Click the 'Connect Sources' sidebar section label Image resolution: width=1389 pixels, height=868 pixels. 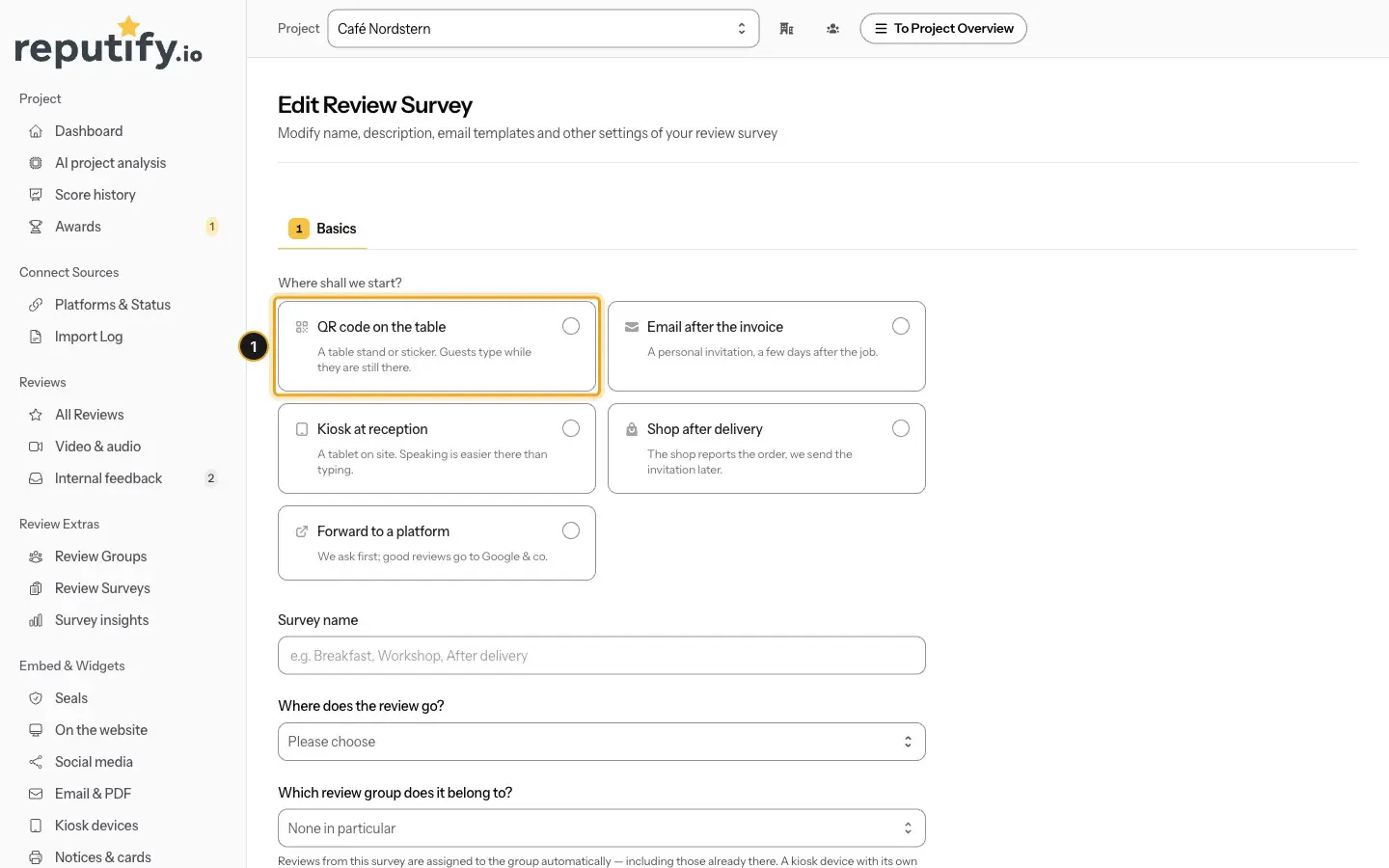click(x=69, y=273)
